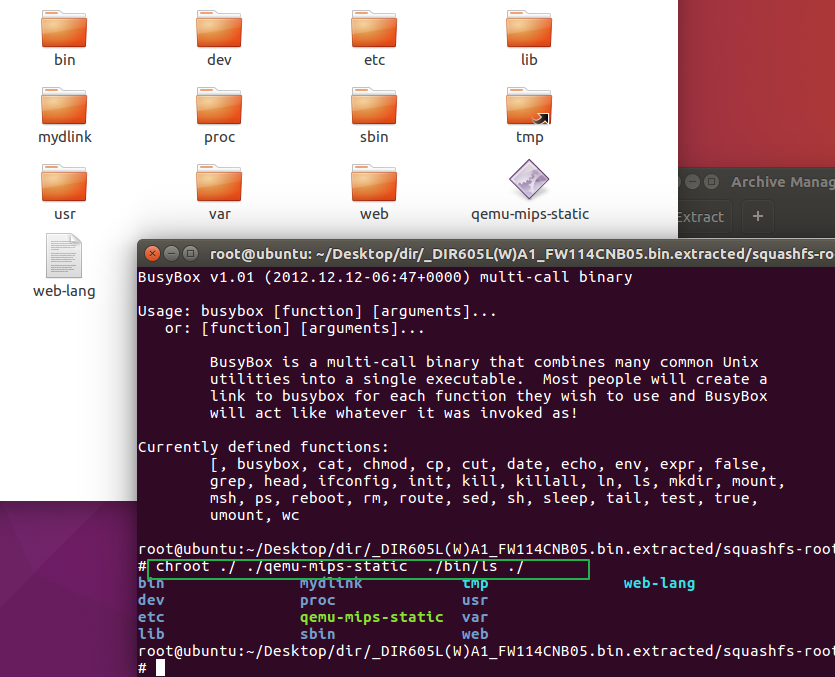This screenshot has height=677, width=835.
Task: Click the Archive Manager window title
Action: (783, 182)
